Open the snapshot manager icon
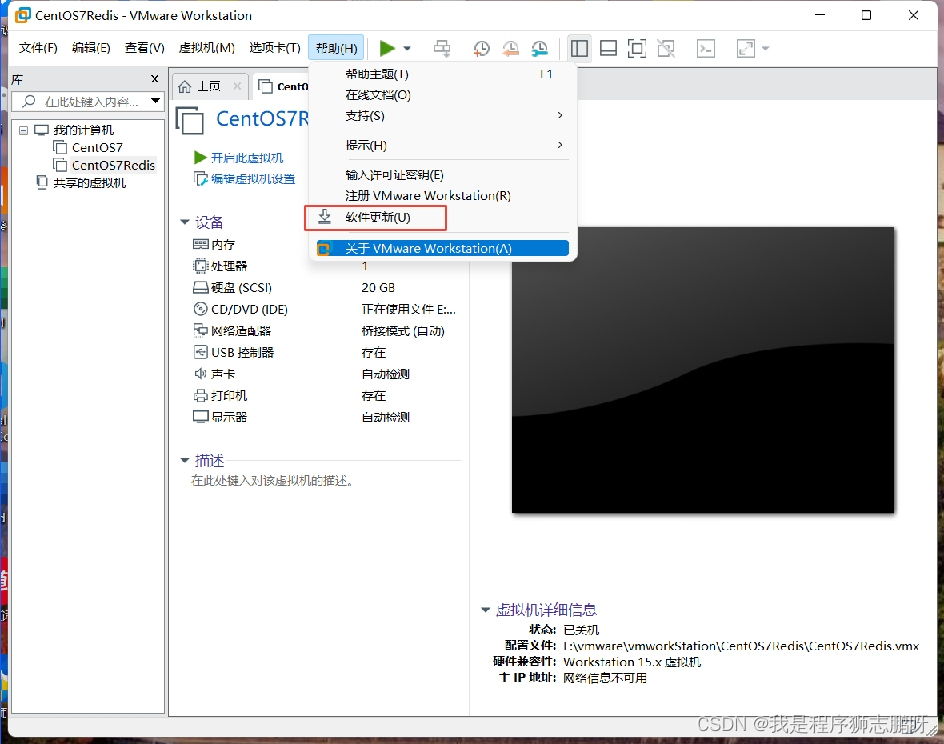Image resolution: width=944 pixels, height=744 pixels. (540, 48)
